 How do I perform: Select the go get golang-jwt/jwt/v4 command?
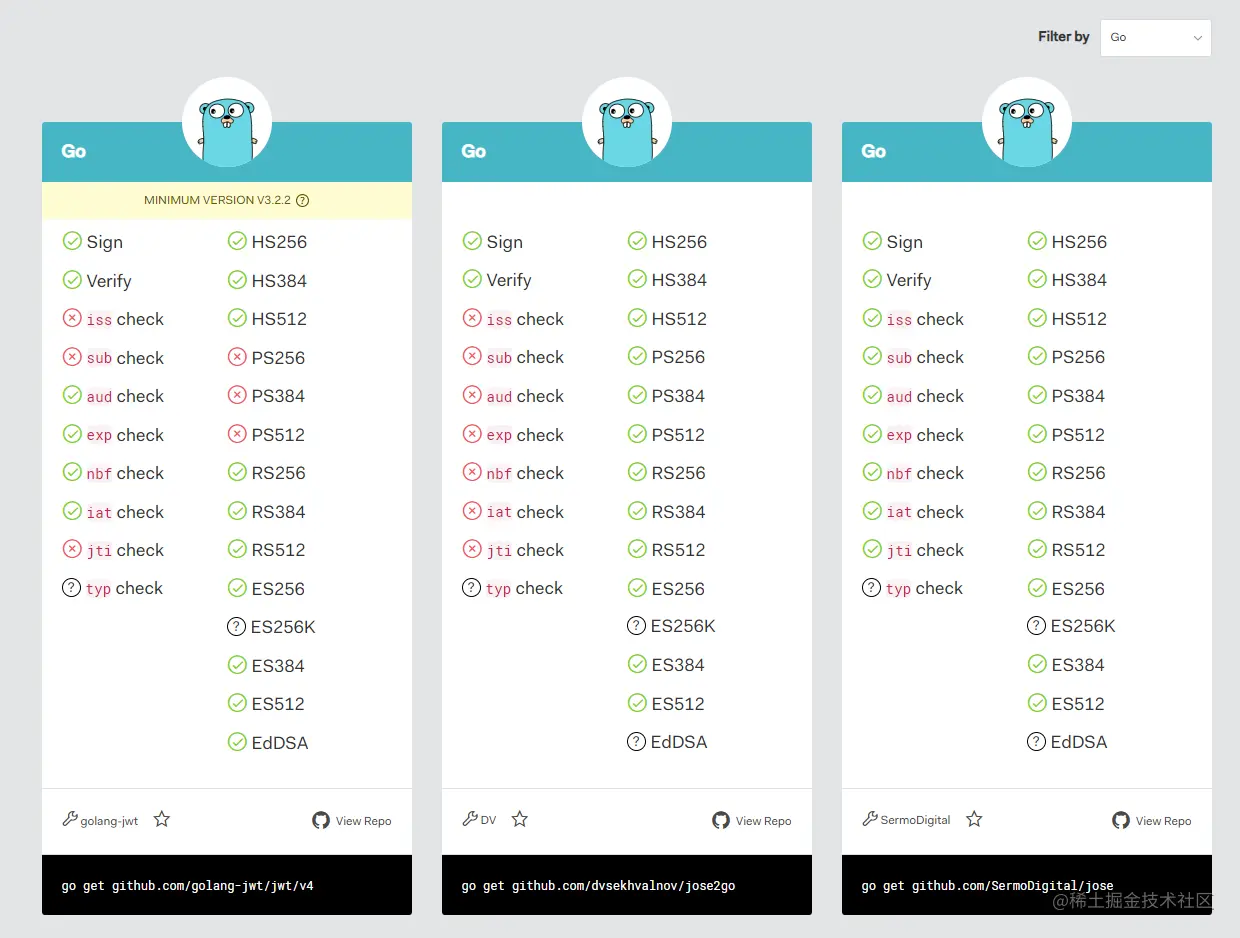coord(188,886)
